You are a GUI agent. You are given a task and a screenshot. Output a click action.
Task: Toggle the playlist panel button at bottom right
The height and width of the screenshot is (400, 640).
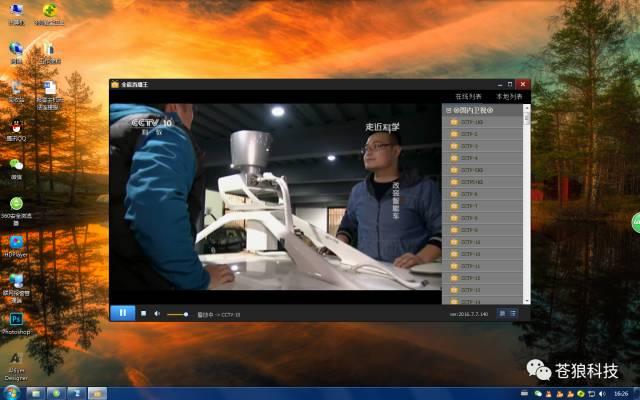point(514,313)
